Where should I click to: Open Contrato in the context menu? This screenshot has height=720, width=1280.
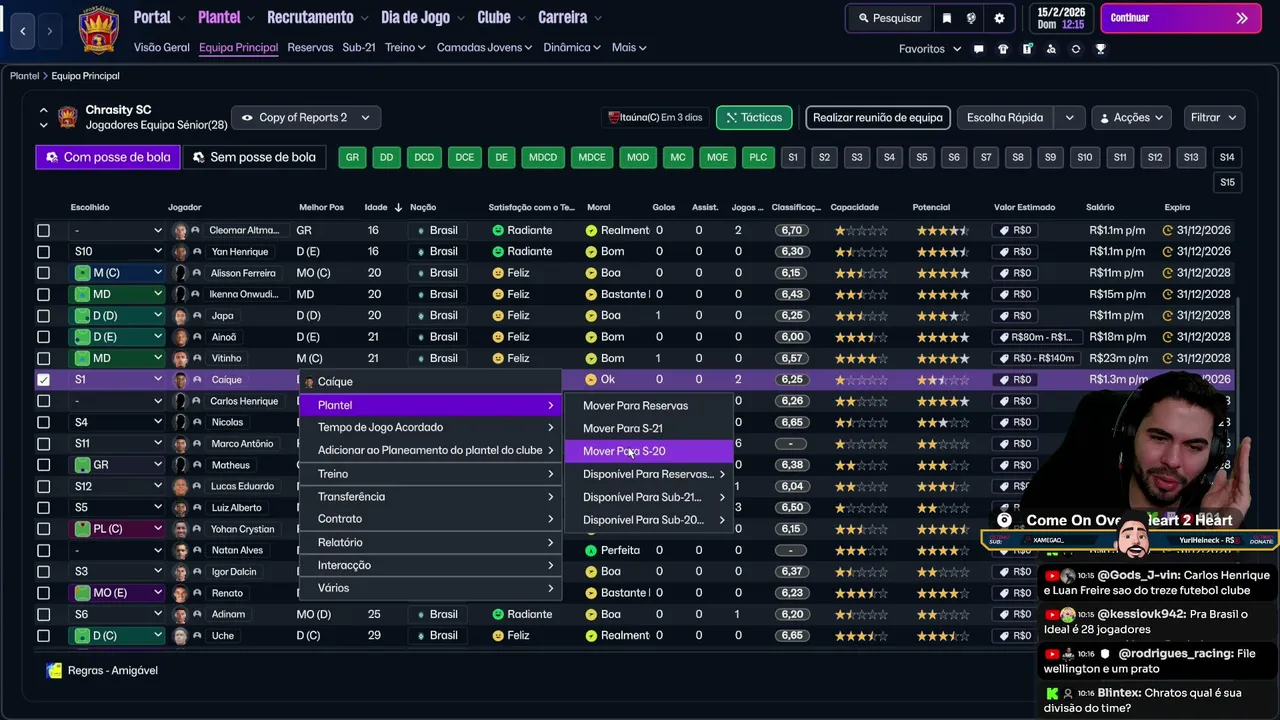[431, 519]
